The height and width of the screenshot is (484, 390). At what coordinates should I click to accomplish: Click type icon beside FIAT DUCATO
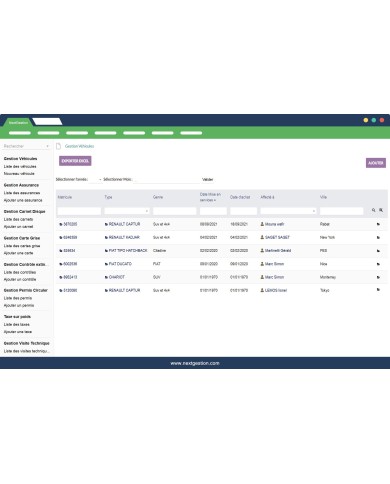[106, 264]
